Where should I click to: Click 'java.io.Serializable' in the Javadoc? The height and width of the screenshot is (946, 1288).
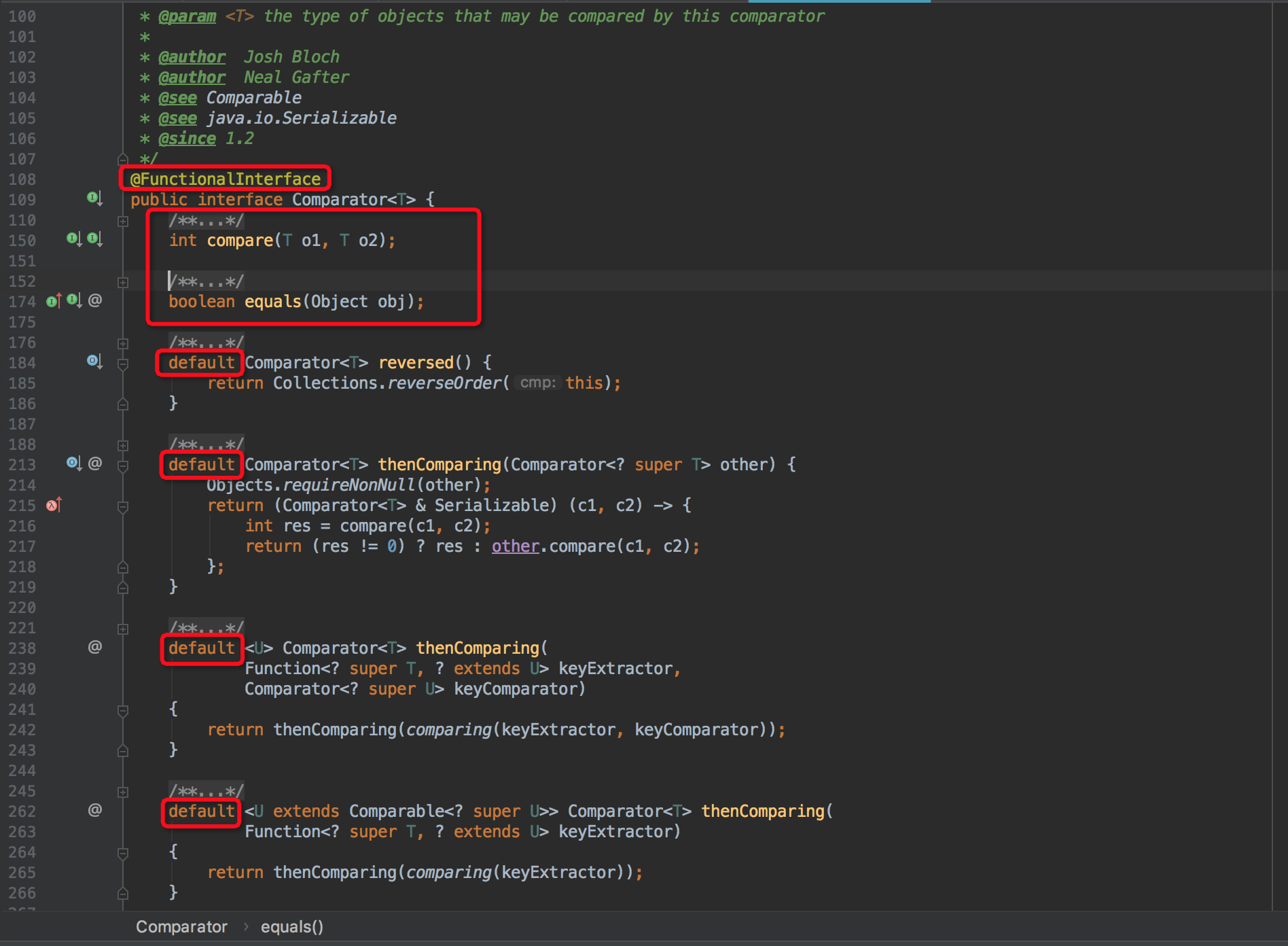tap(302, 118)
